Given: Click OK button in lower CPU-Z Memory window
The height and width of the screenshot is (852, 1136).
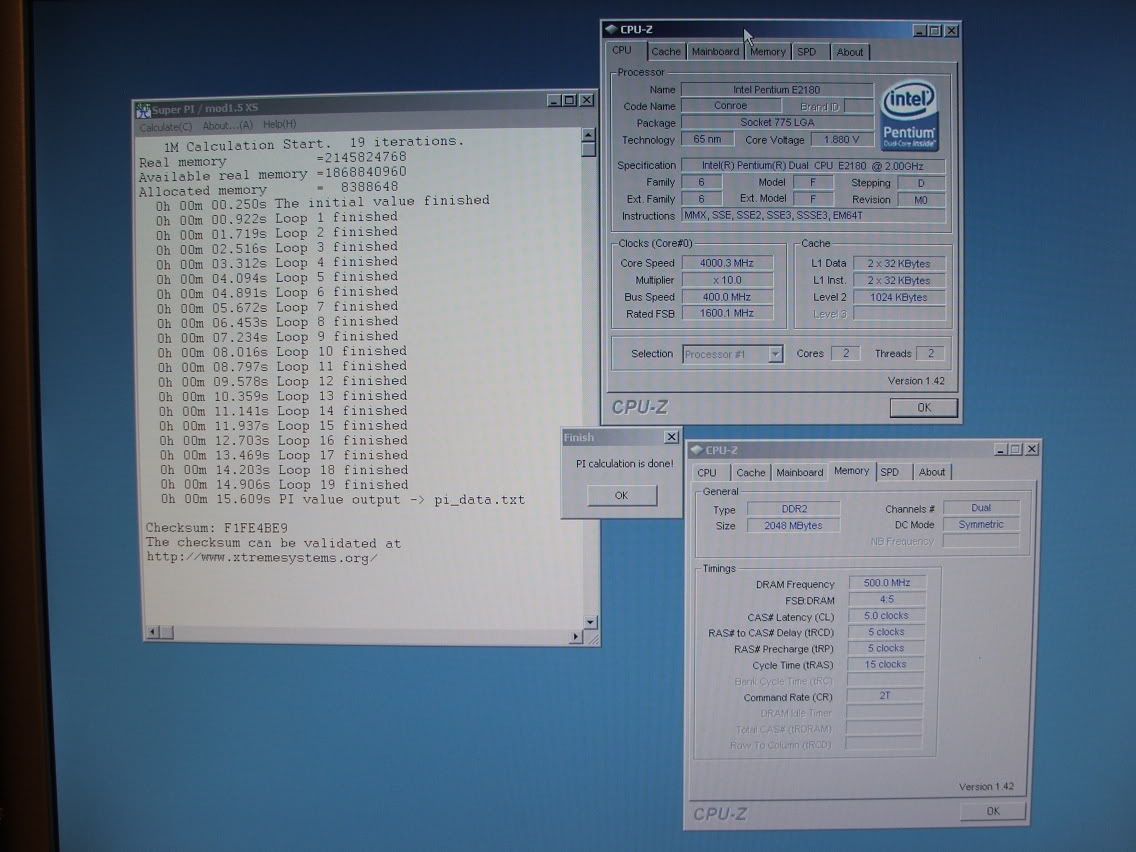Looking at the screenshot, I should tap(993, 811).
